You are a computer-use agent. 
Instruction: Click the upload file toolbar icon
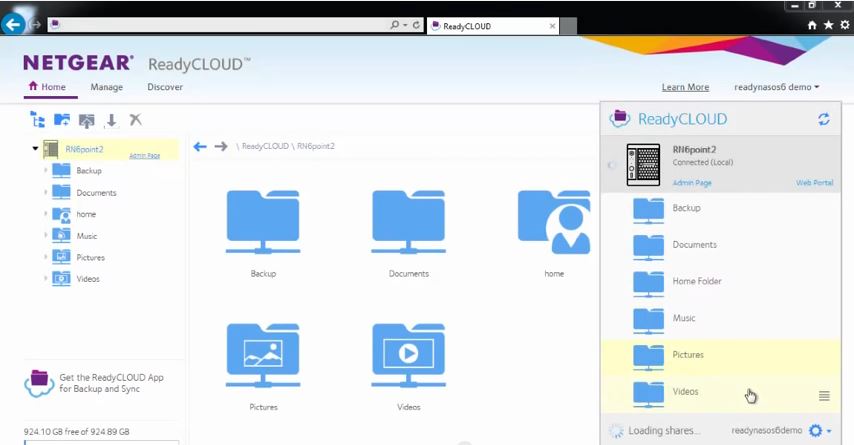(87, 120)
